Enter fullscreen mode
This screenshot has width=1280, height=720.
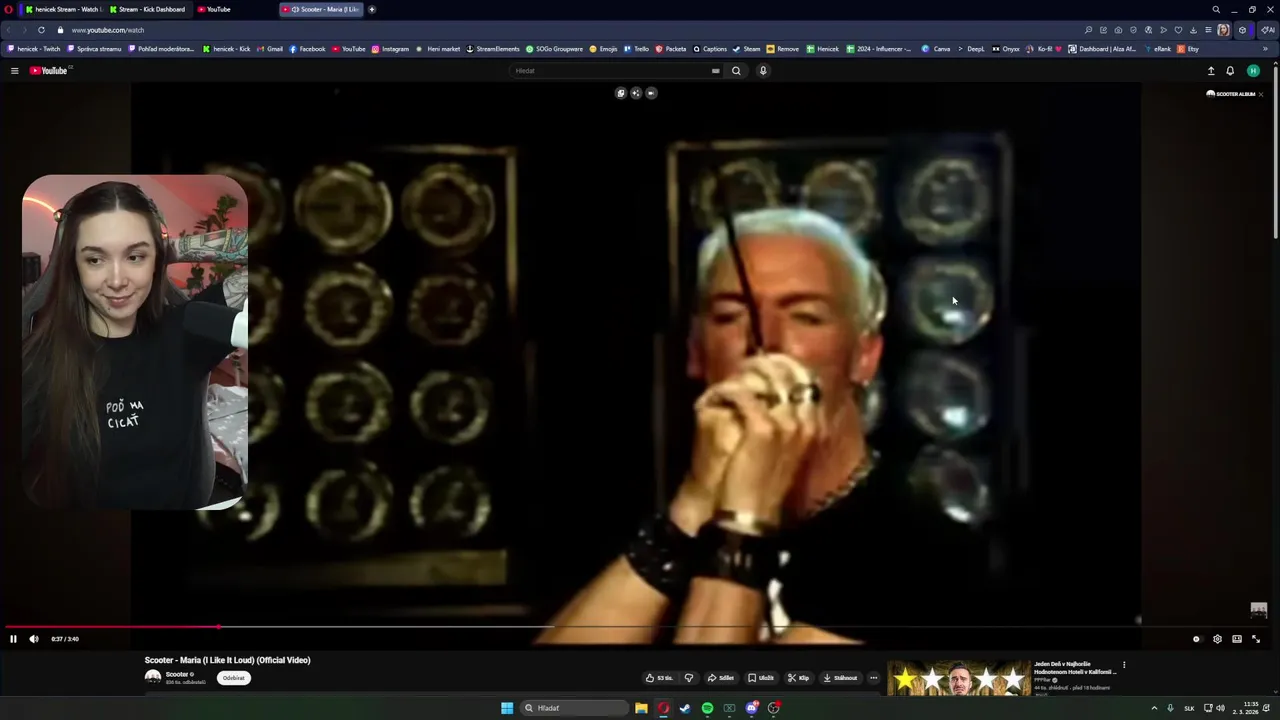[1256, 639]
